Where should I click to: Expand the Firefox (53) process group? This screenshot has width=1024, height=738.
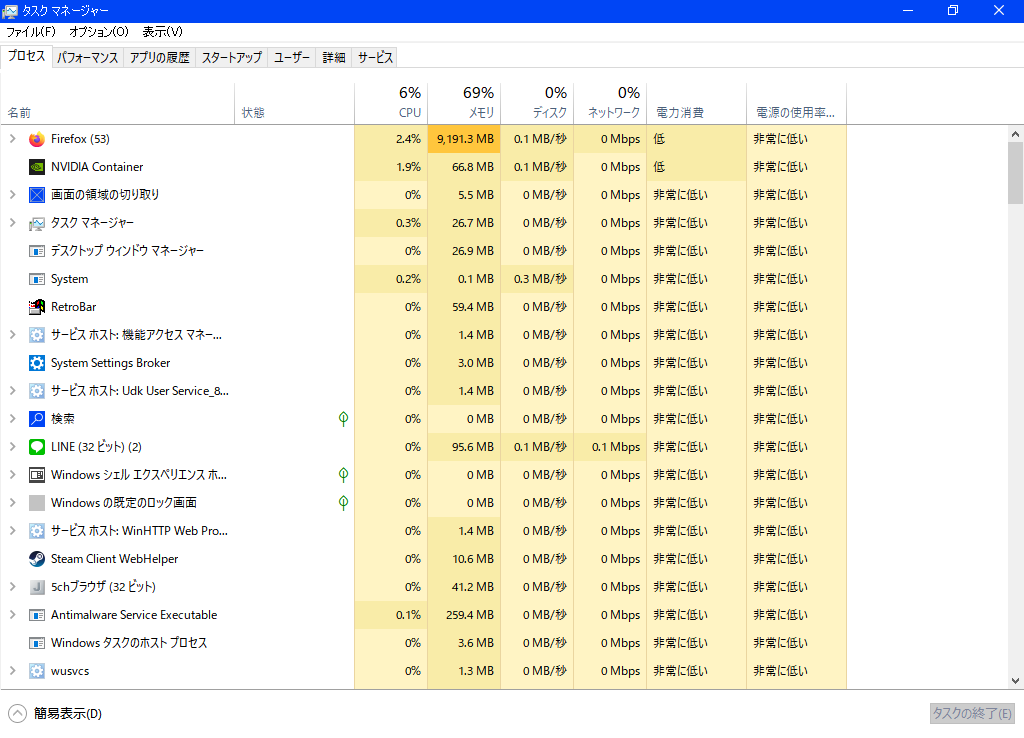tap(12, 139)
